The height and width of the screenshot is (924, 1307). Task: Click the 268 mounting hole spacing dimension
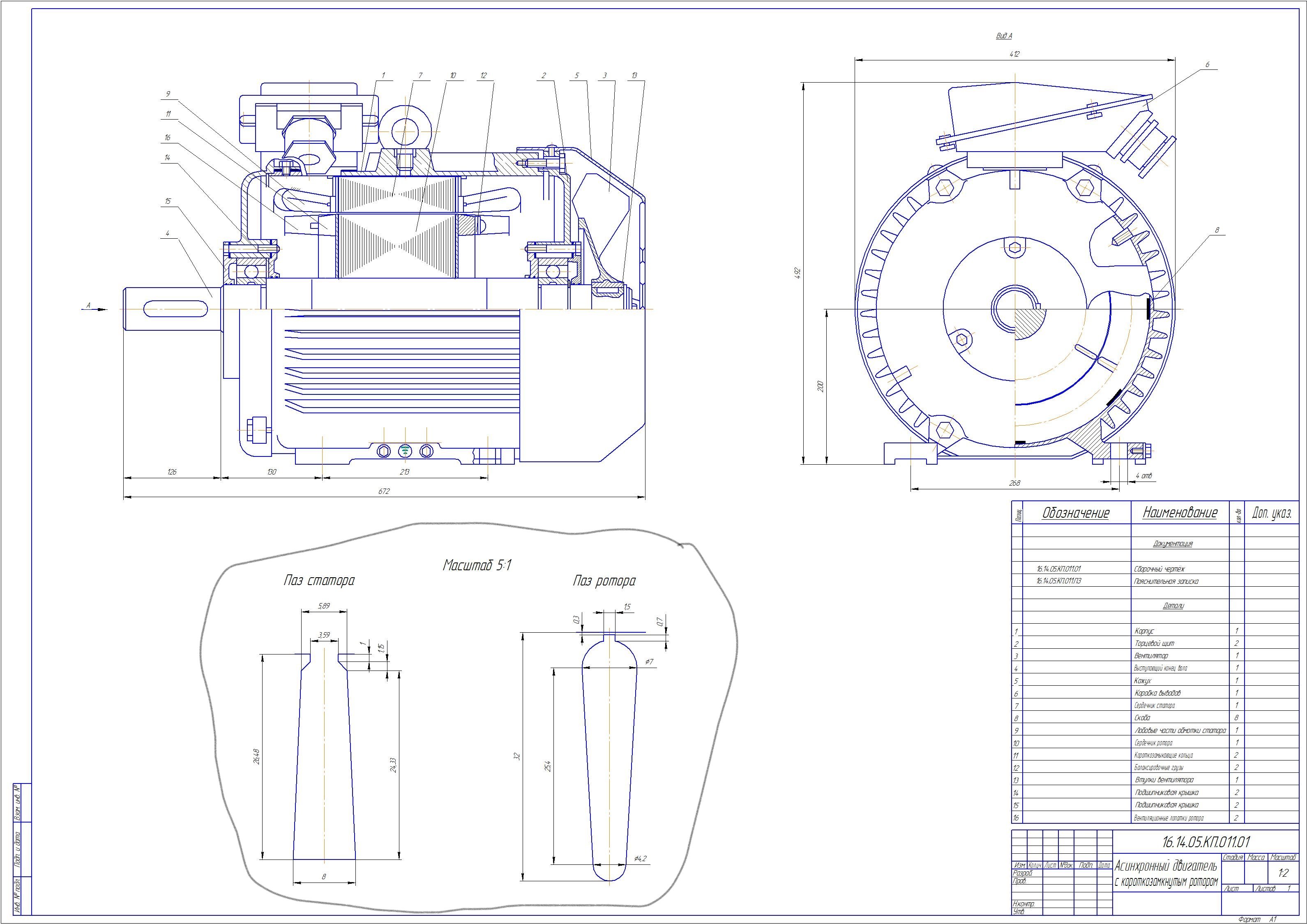pos(1014,483)
